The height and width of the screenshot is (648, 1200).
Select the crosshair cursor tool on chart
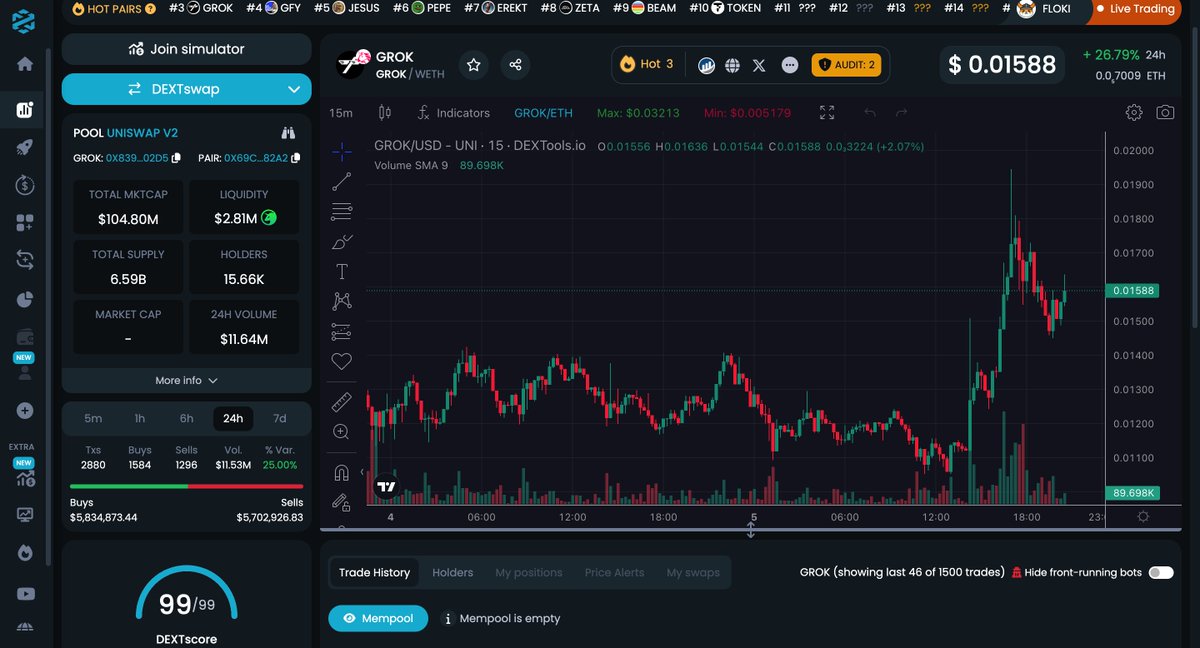click(x=341, y=152)
